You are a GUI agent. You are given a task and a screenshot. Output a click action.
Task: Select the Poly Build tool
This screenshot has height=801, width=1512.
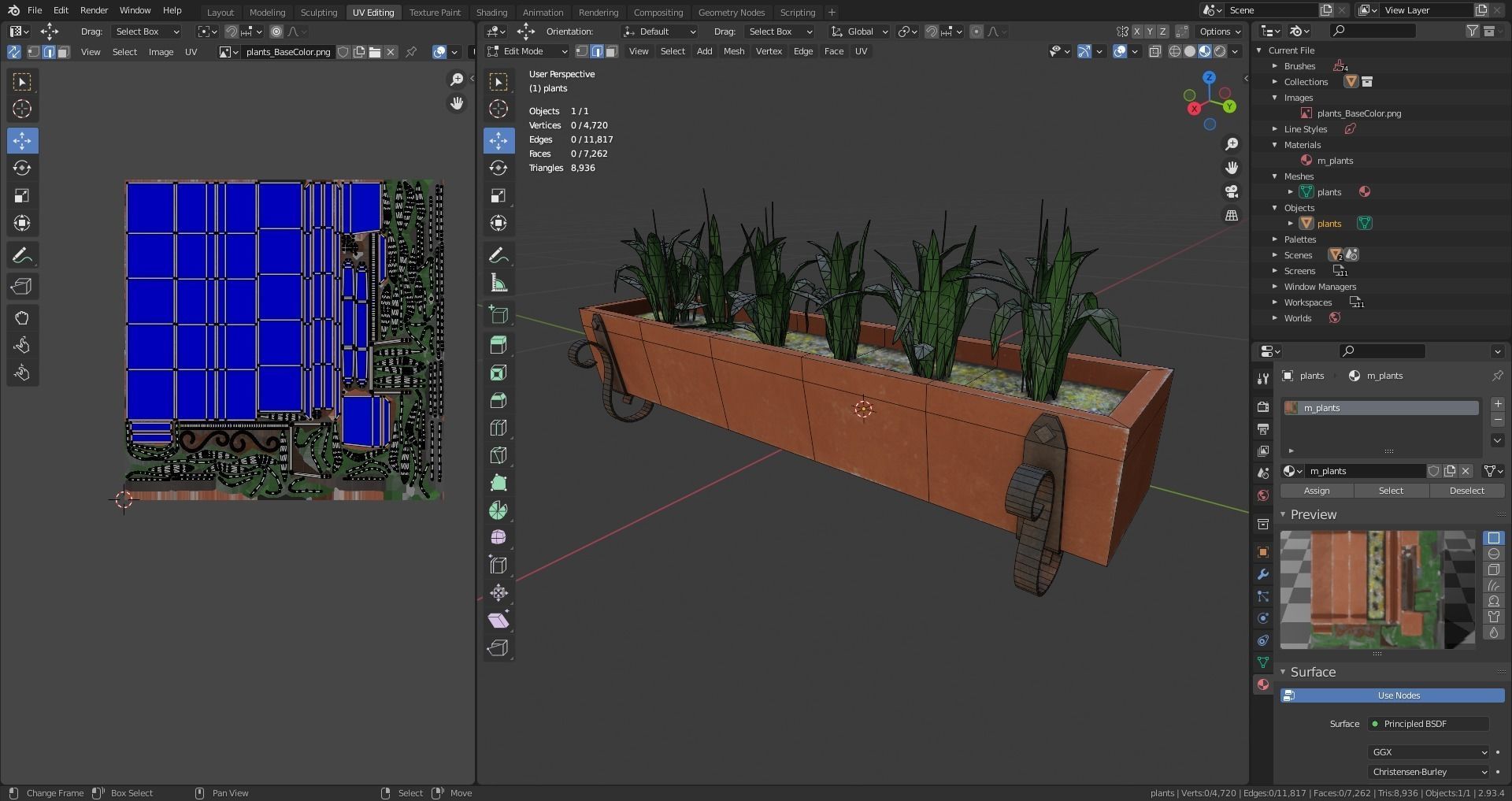click(498, 483)
